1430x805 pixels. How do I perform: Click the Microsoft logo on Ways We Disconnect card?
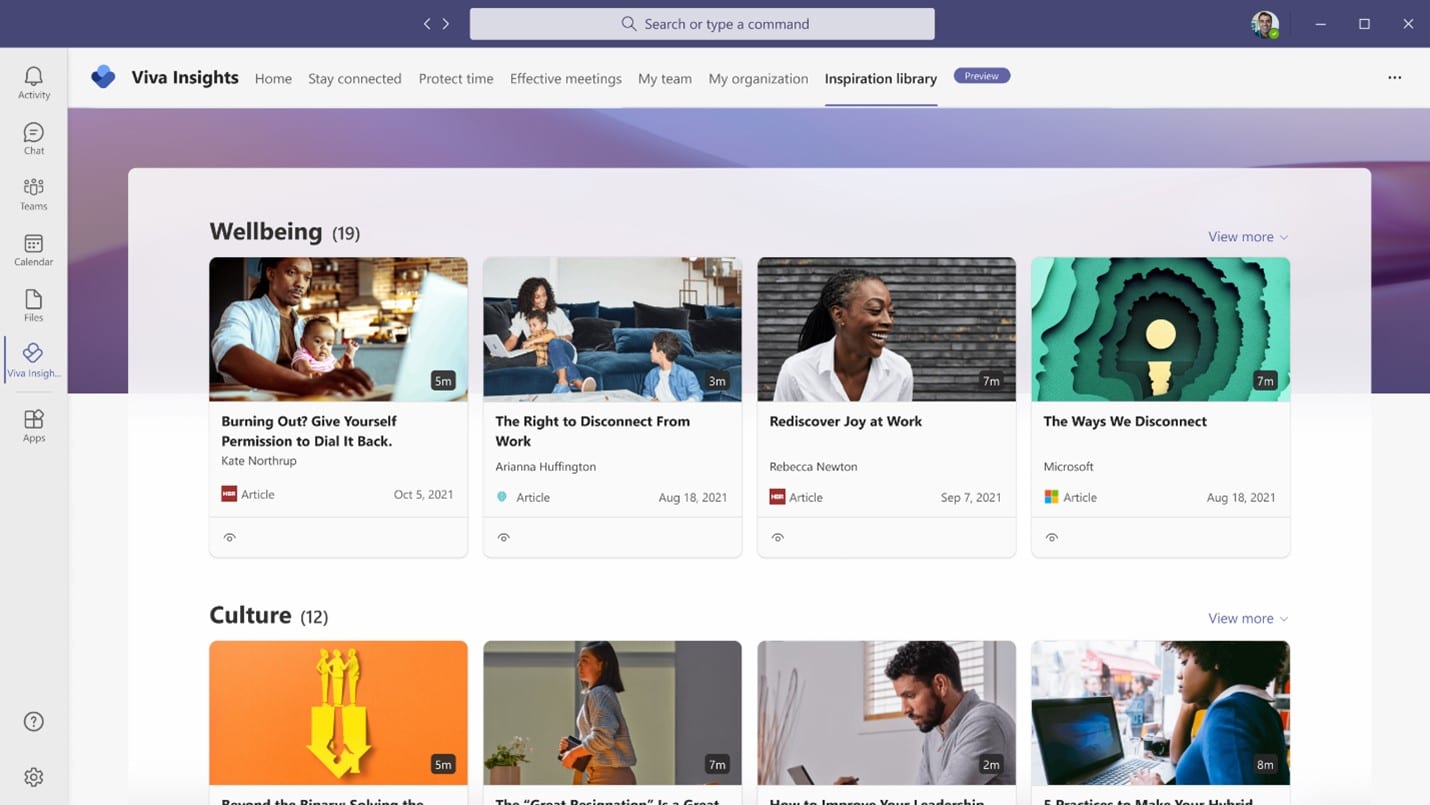(x=1051, y=497)
